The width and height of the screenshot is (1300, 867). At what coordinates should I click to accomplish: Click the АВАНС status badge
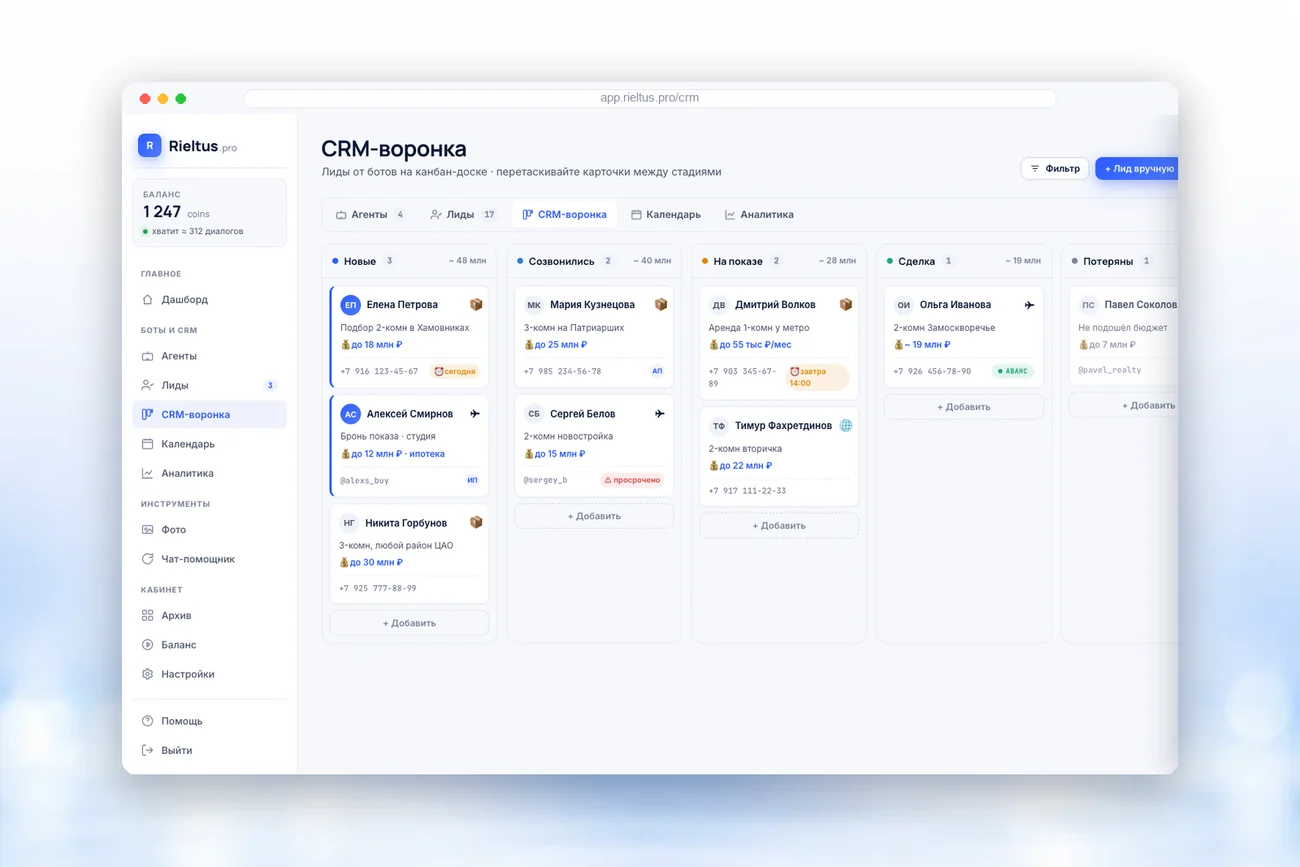[x=1013, y=371]
